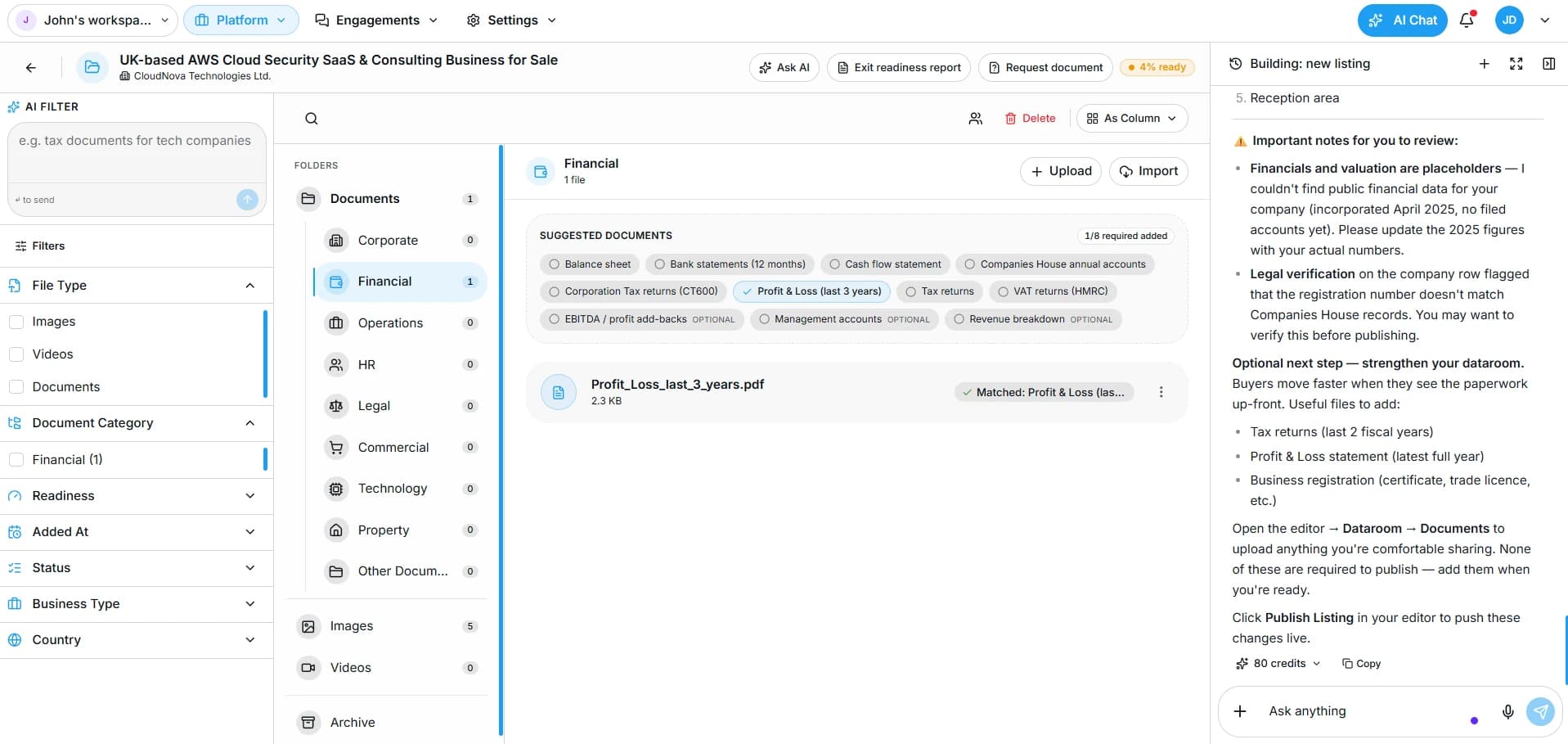
Task: Check the Images file type checkbox
Action: [16, 322]
